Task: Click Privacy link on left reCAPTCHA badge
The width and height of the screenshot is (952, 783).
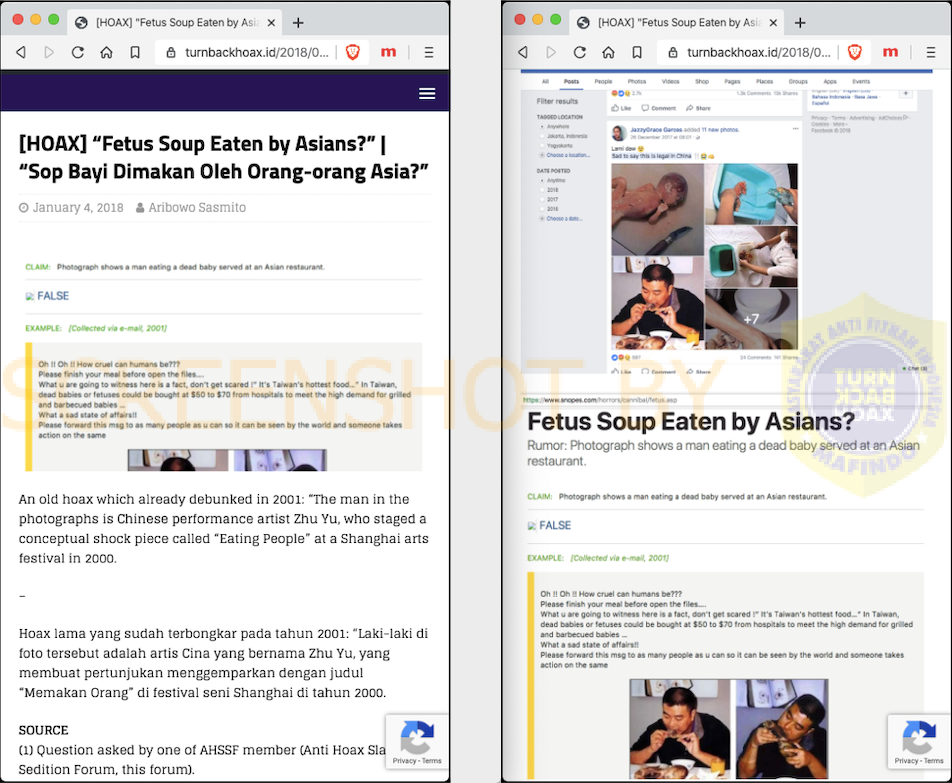Action: (x=404, y=761)
